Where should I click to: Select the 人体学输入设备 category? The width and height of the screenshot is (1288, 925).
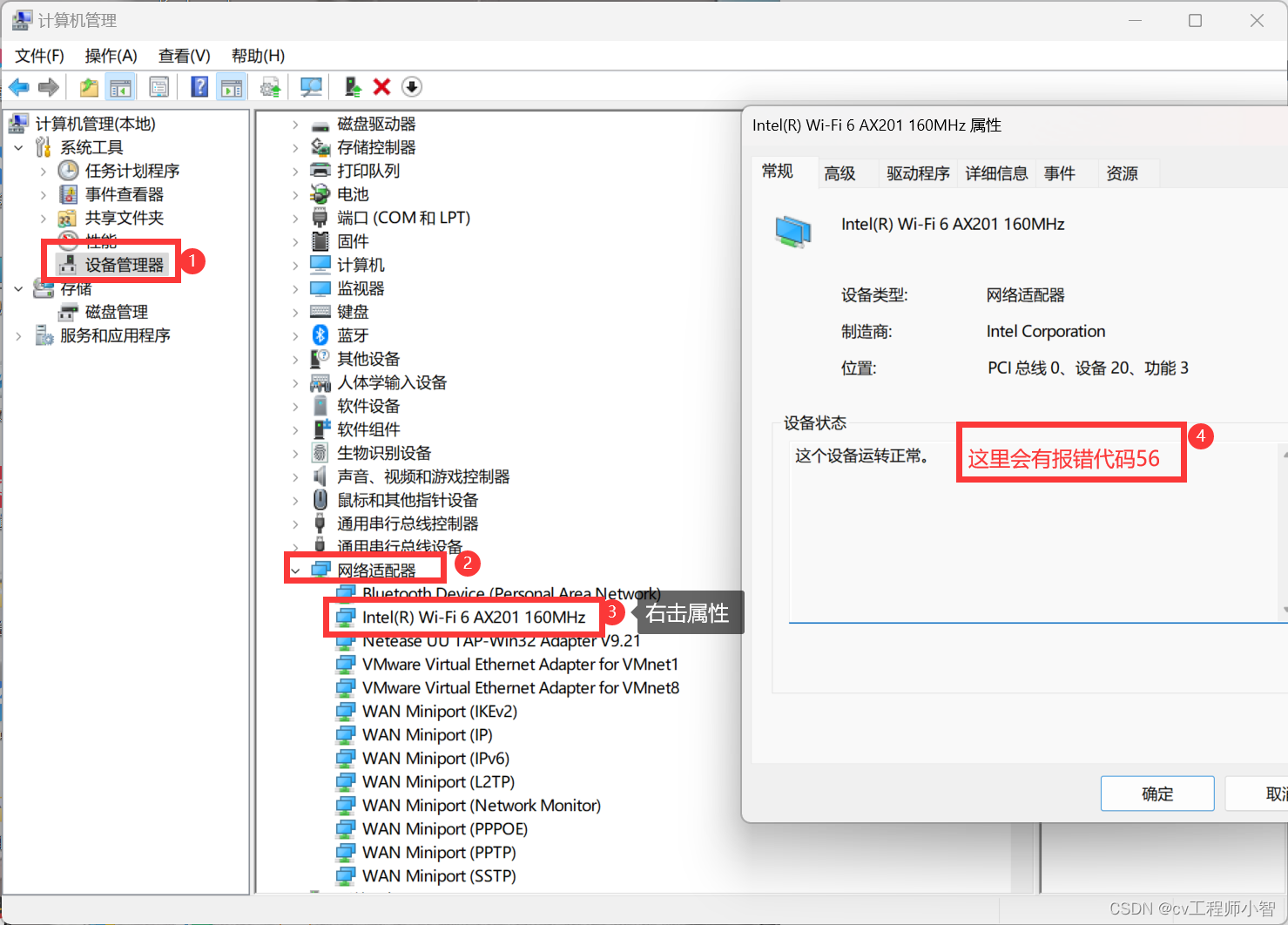(392, 382)
